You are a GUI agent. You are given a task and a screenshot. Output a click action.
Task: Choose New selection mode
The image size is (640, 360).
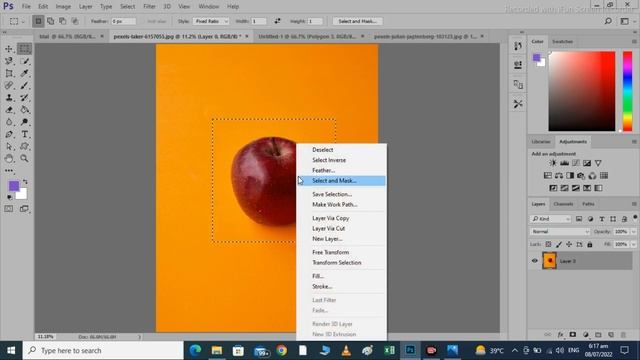click(38, 21)
